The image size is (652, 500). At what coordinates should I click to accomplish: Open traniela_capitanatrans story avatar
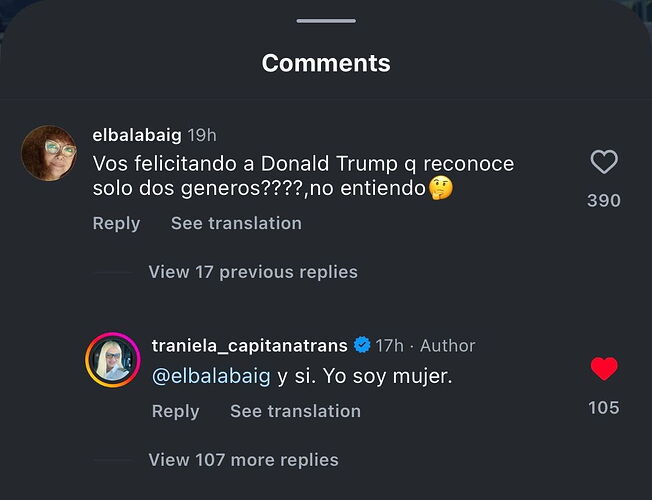(113, 360)
